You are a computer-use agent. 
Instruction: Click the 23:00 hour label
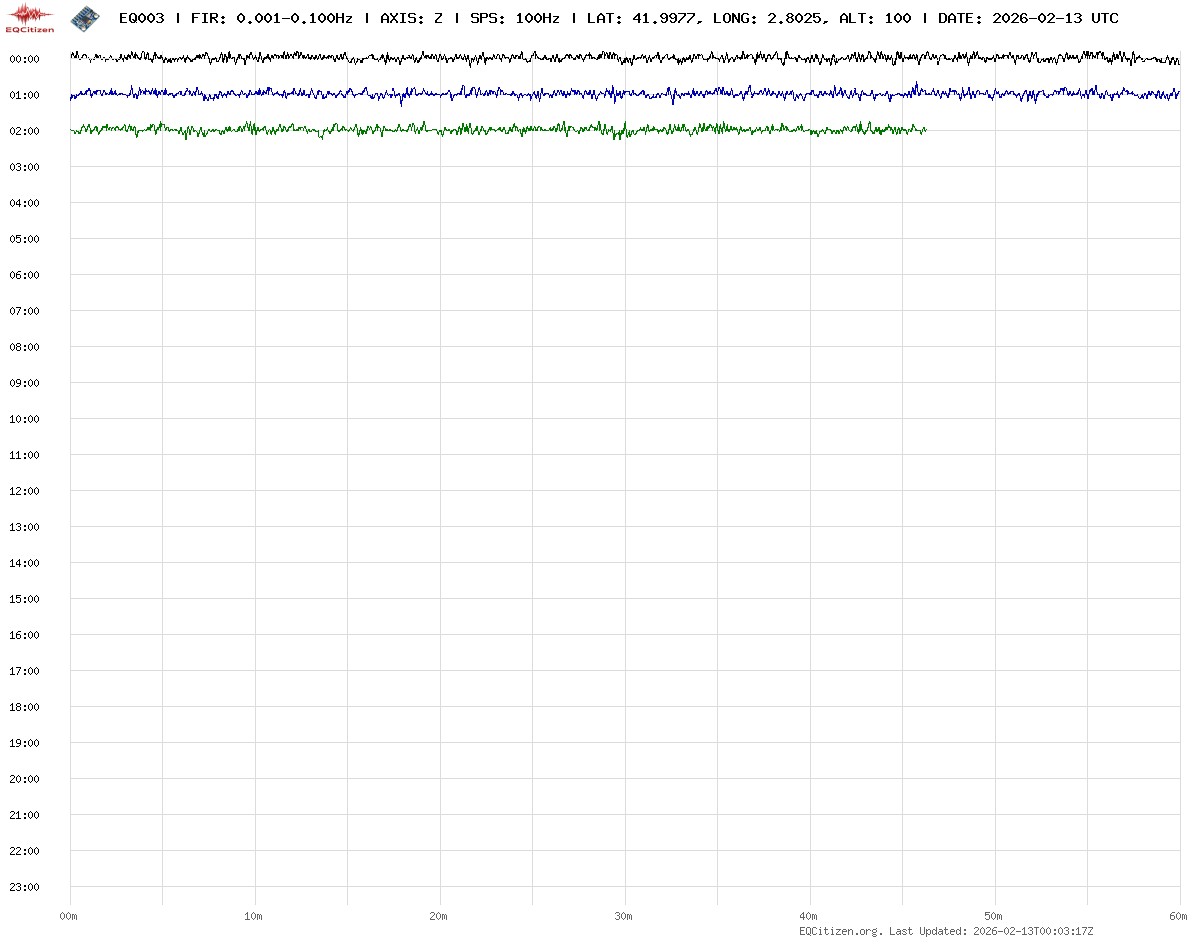(x=24, y=887)
